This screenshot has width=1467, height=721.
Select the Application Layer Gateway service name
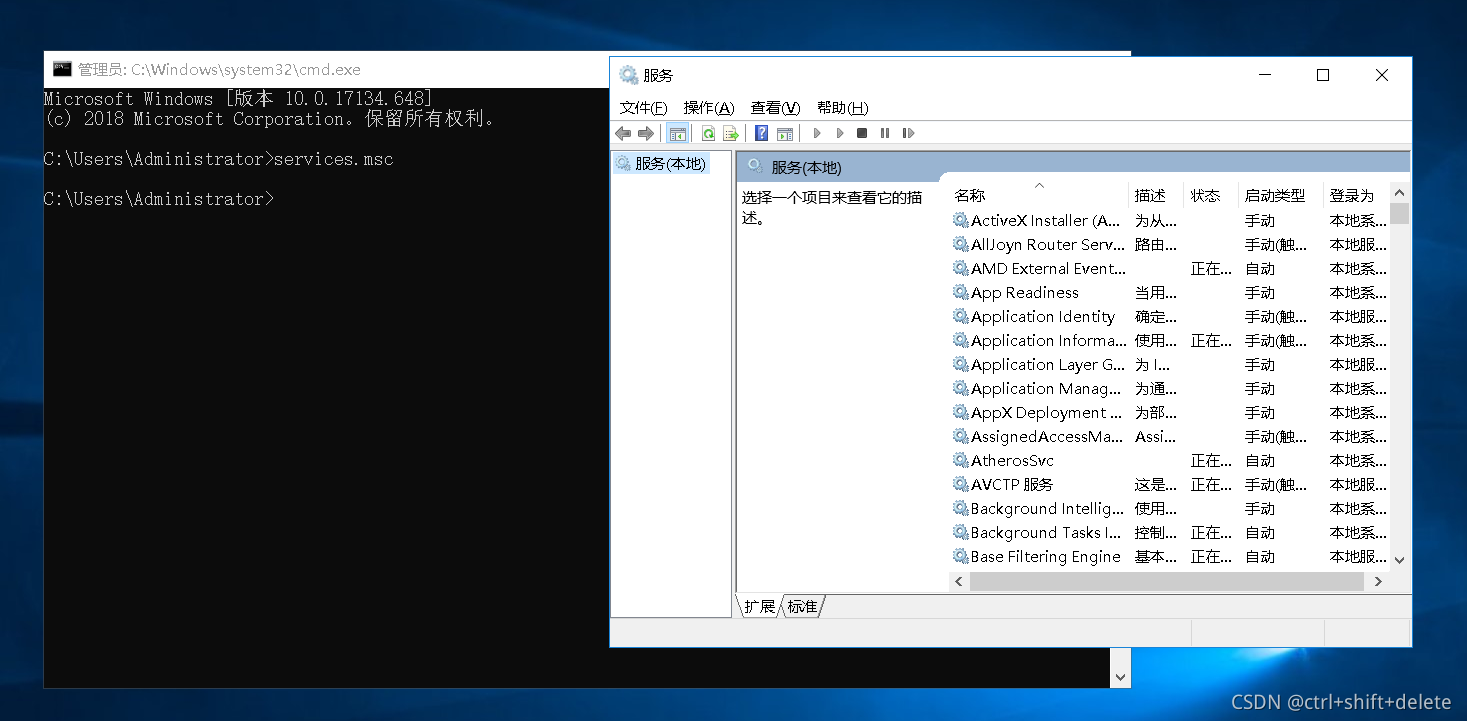coord(1048,364)
